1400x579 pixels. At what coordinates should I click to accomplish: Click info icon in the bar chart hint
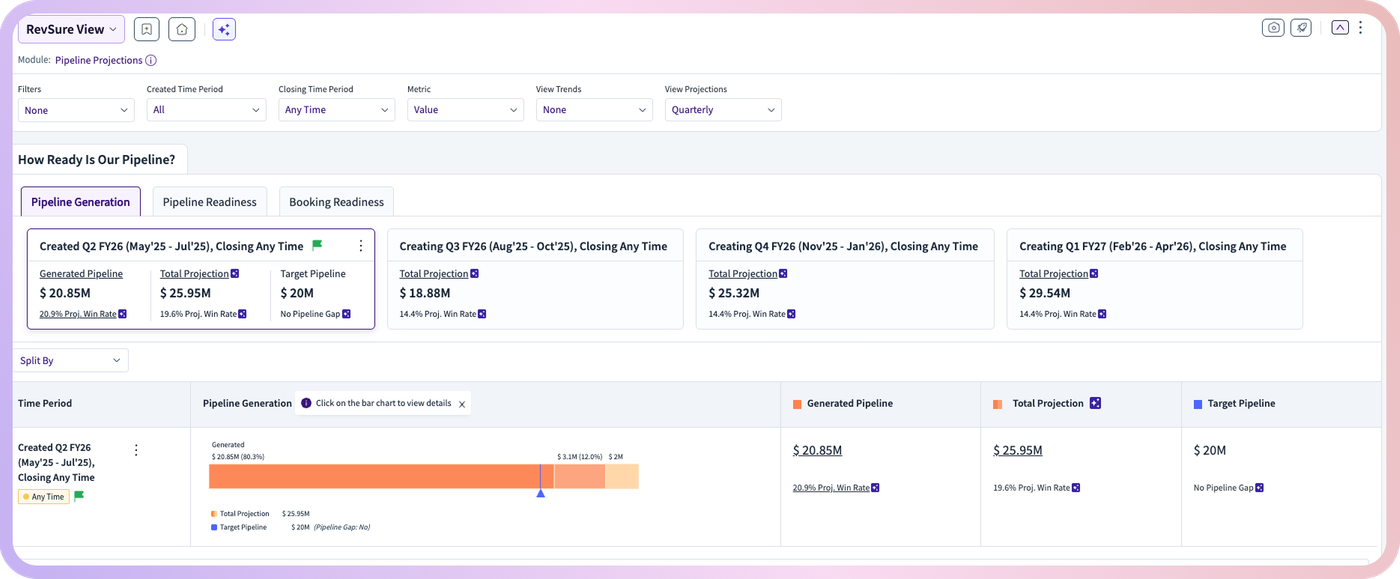(x=306, y=404)
